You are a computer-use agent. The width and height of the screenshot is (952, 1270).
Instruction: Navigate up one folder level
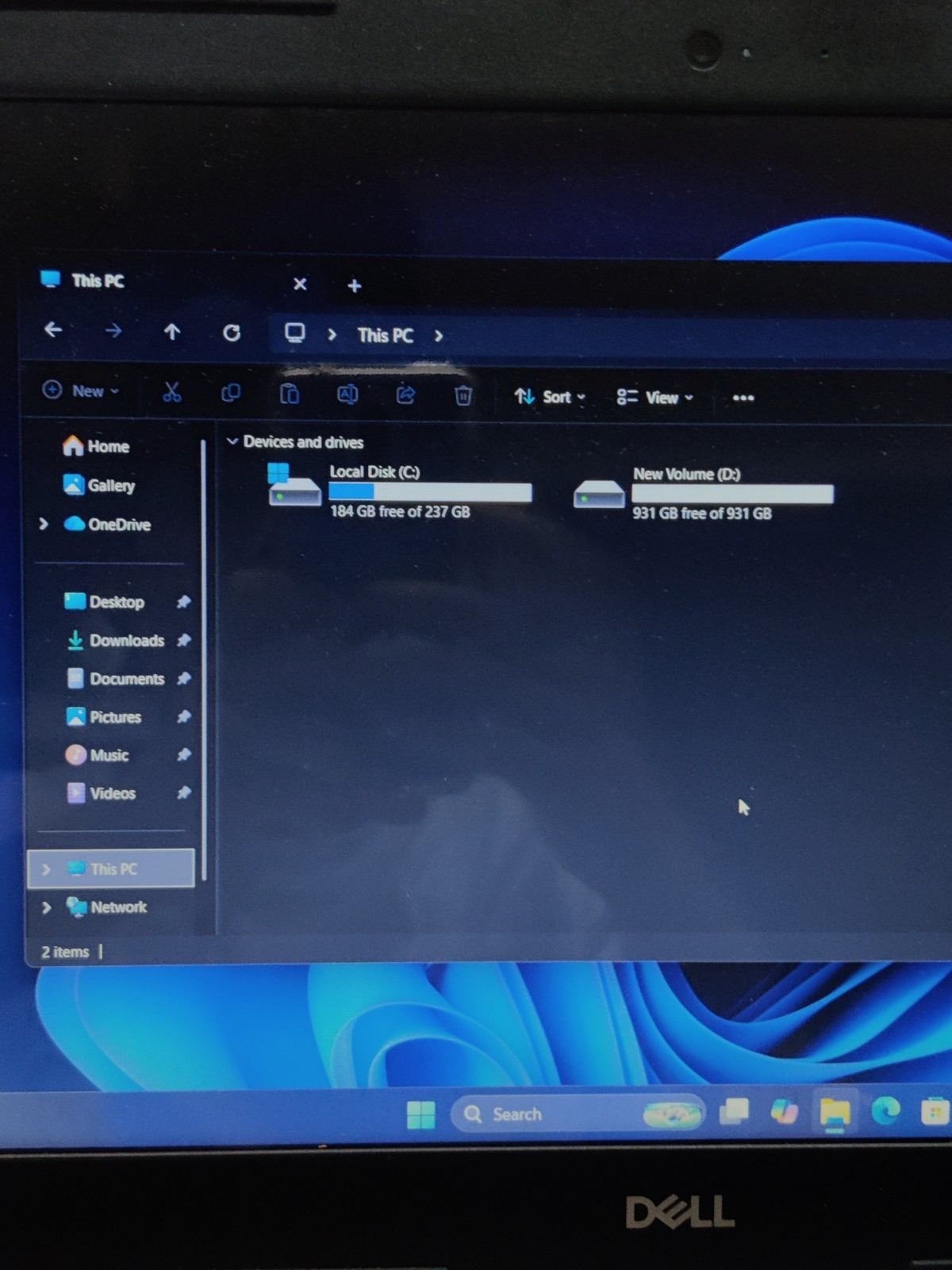coord(172,331)
